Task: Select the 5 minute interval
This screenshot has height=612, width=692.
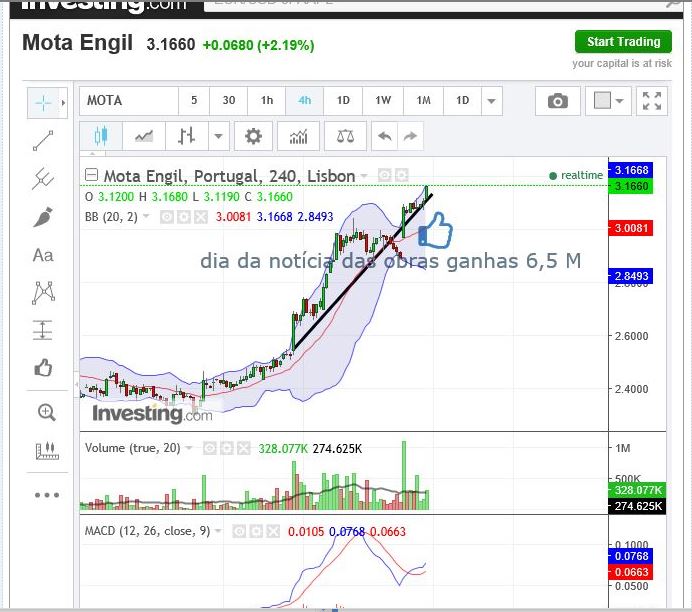Action: 194,101
